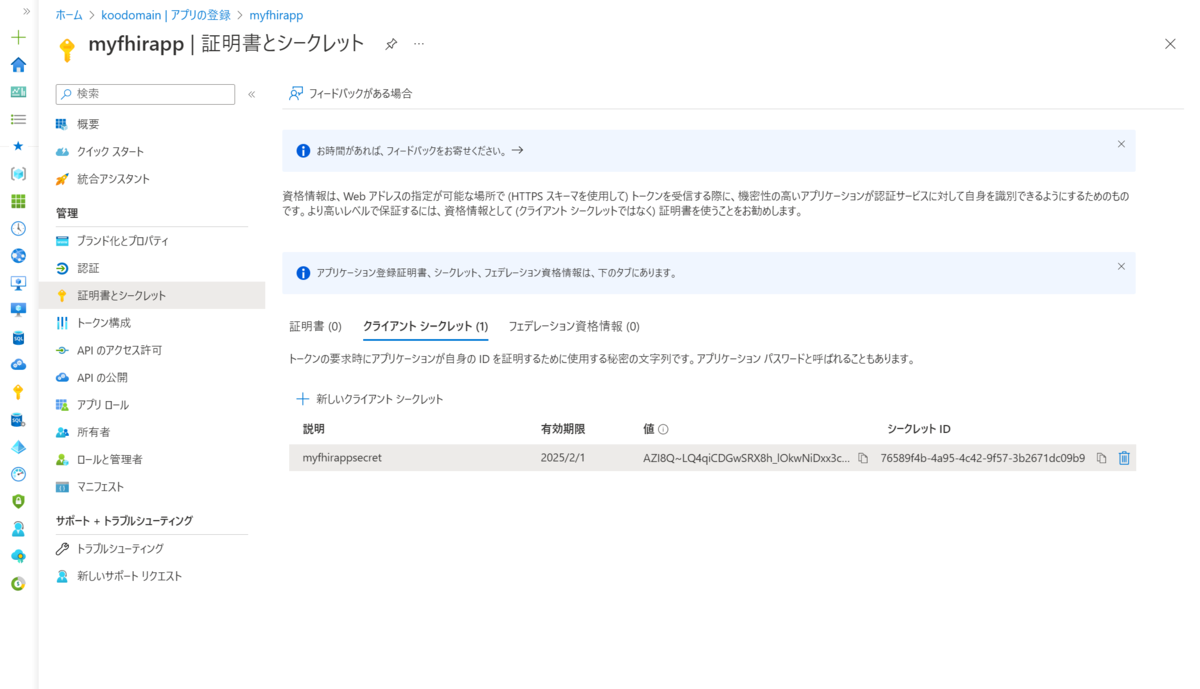Viewport: 1200px width, 689px height.
Task: Open the more options ellipsis beside title
Action: pos(419,44)
